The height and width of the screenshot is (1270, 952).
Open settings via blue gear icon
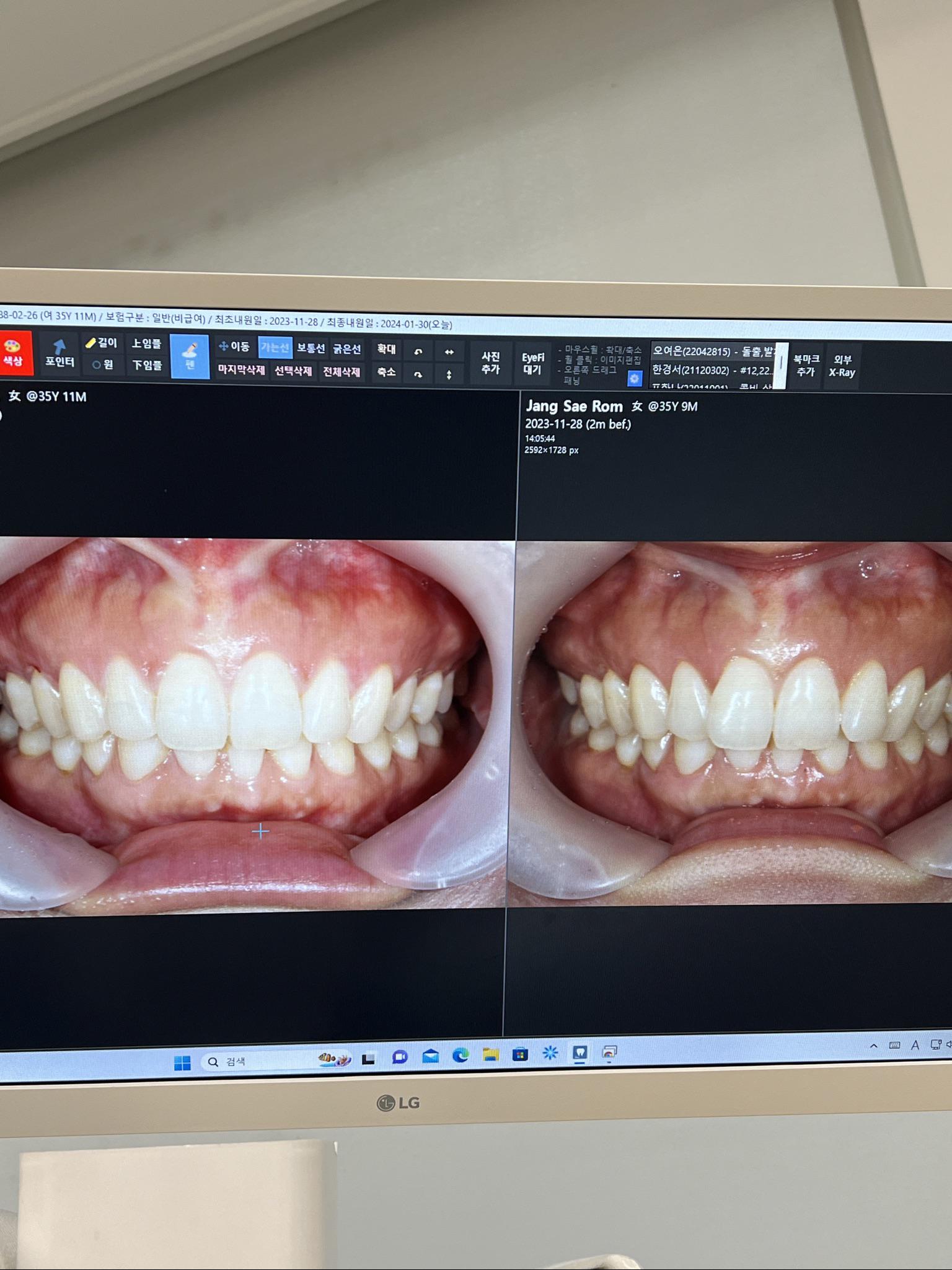634,378
